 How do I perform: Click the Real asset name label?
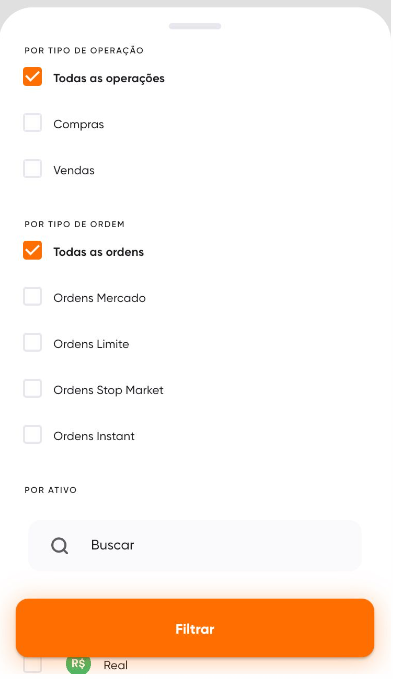point(116,665)
